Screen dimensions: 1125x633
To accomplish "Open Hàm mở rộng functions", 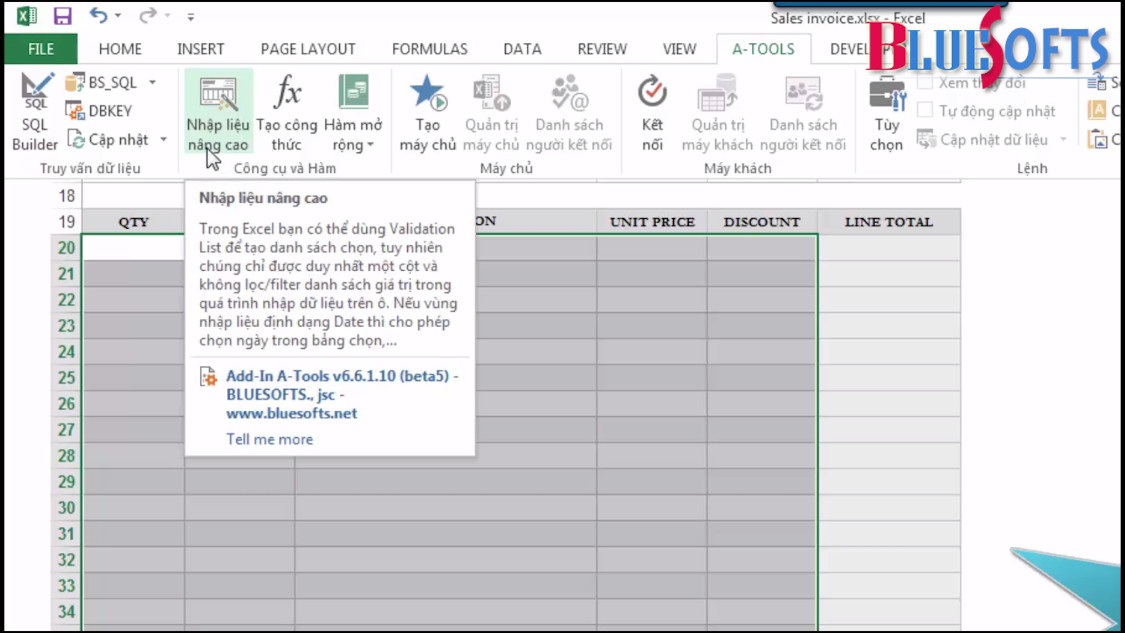I will point(353,112).
